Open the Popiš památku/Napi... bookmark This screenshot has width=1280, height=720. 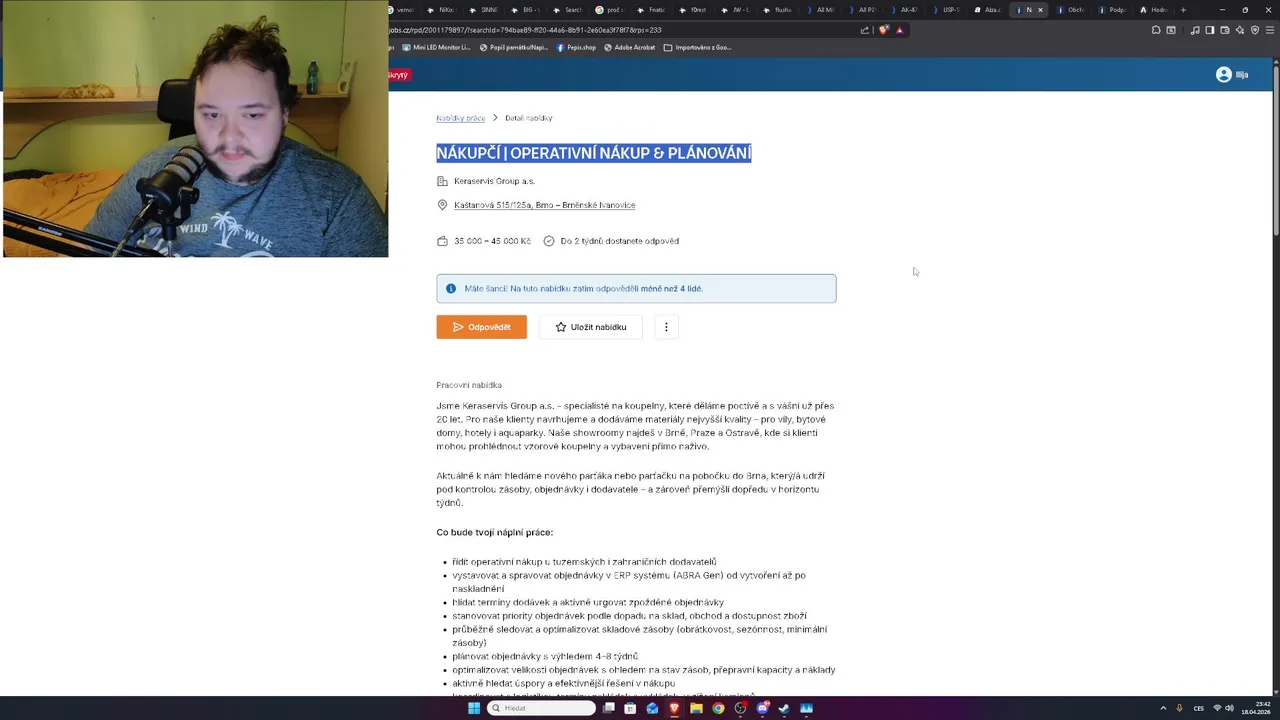pos(514,47)
